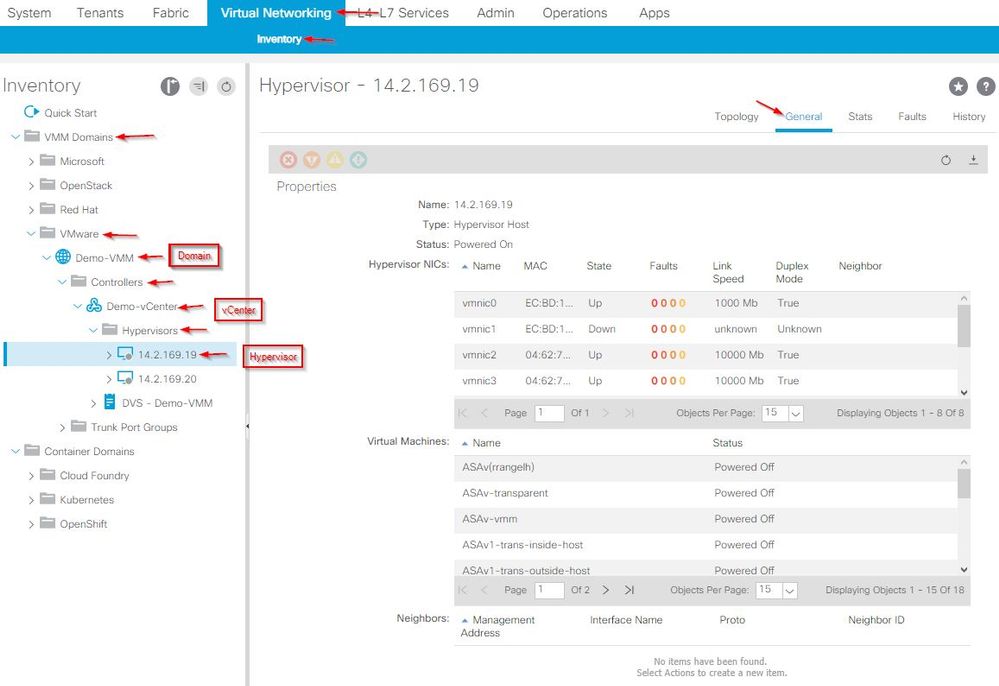Expand the 14.2.169.19 hypervisor node
Viewport: 999px width, 686px height.
(x=109, y=355)
